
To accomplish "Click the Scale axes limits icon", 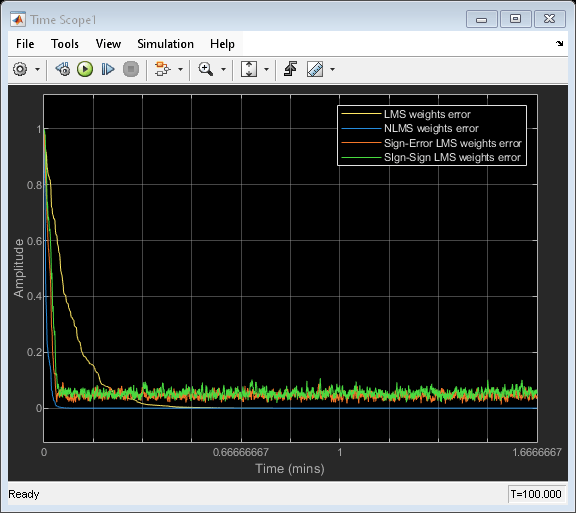I will pos(249,69).
